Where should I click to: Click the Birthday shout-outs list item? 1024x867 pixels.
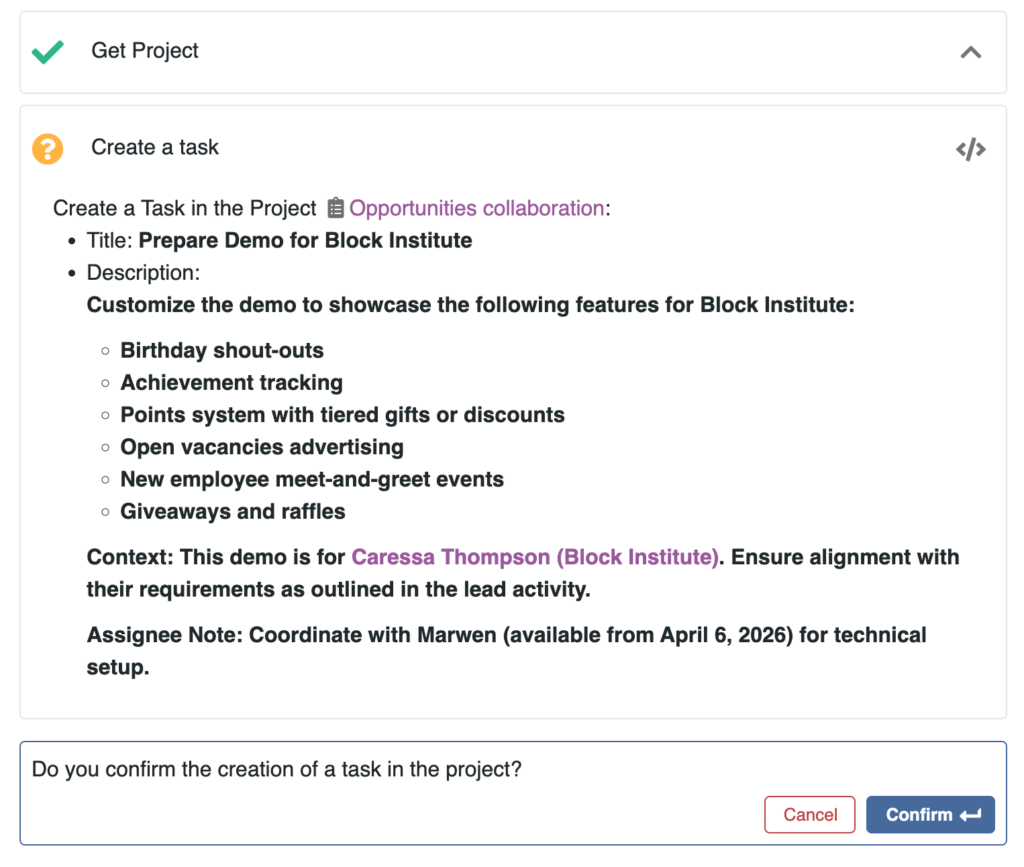click(x=222, y=351)
